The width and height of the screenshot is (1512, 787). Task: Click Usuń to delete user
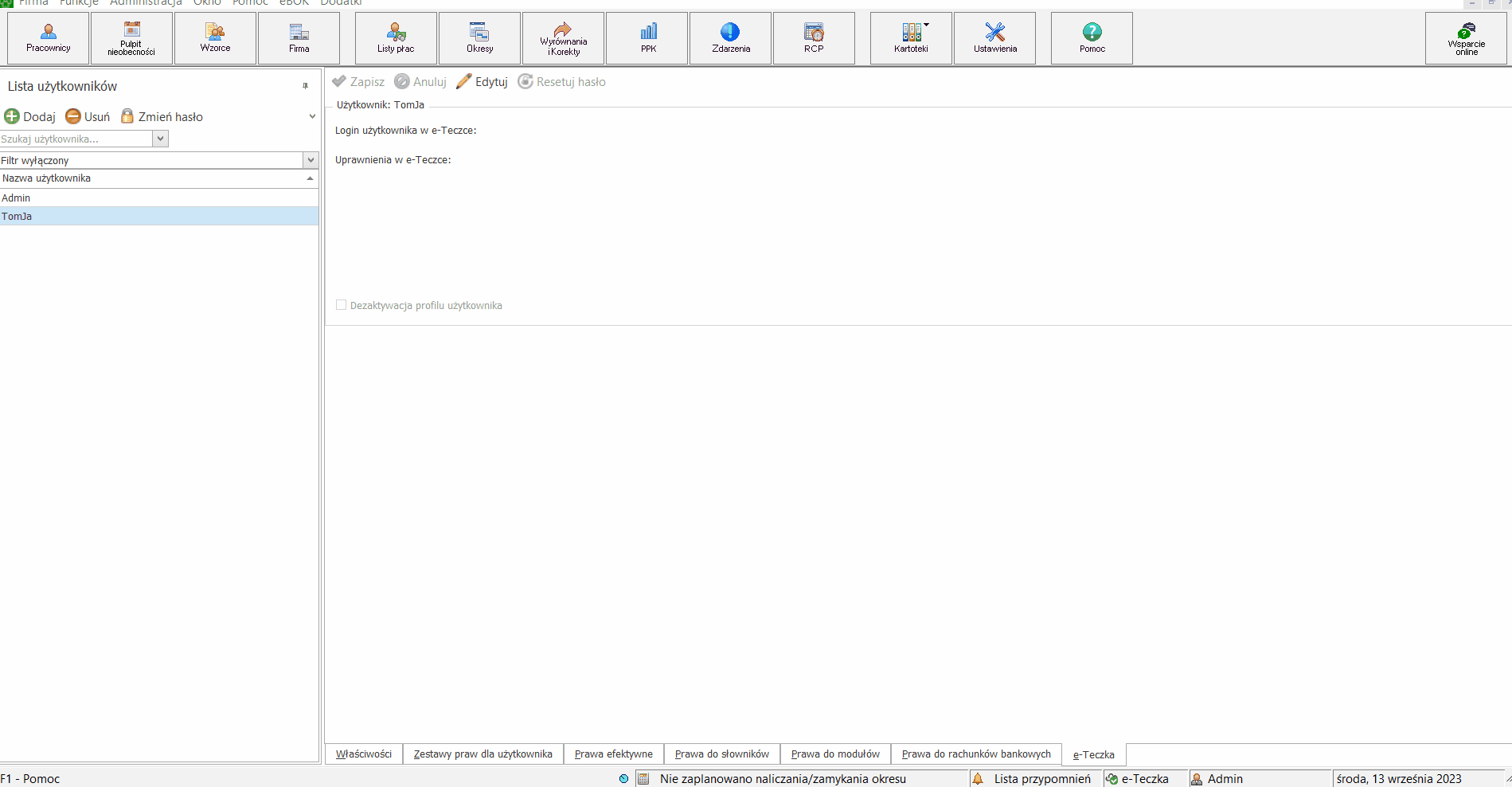click(x=88, y=116)
